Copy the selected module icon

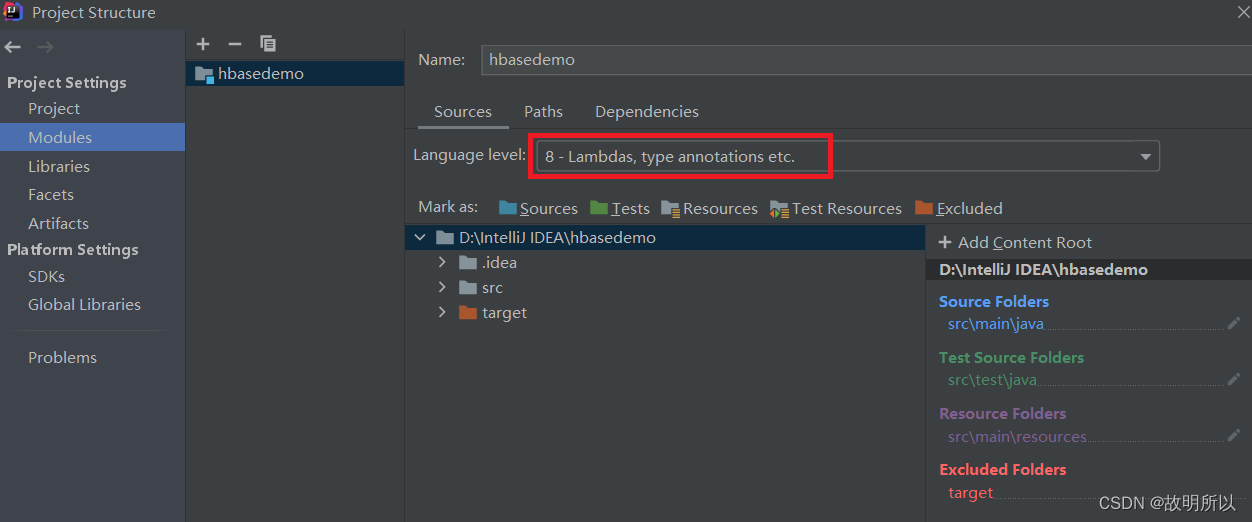click(x=268, y=44)
